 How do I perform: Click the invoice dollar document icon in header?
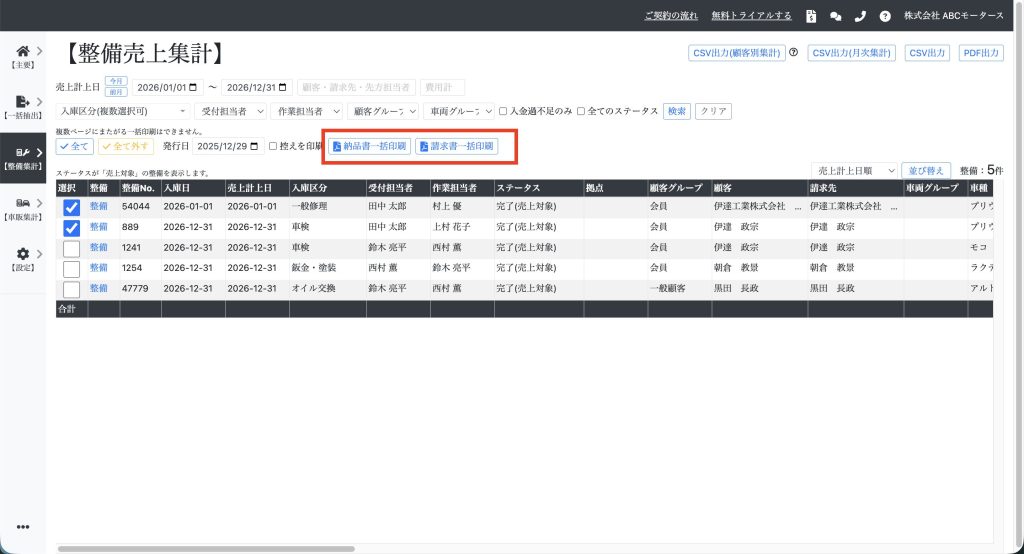pos(812,16)
